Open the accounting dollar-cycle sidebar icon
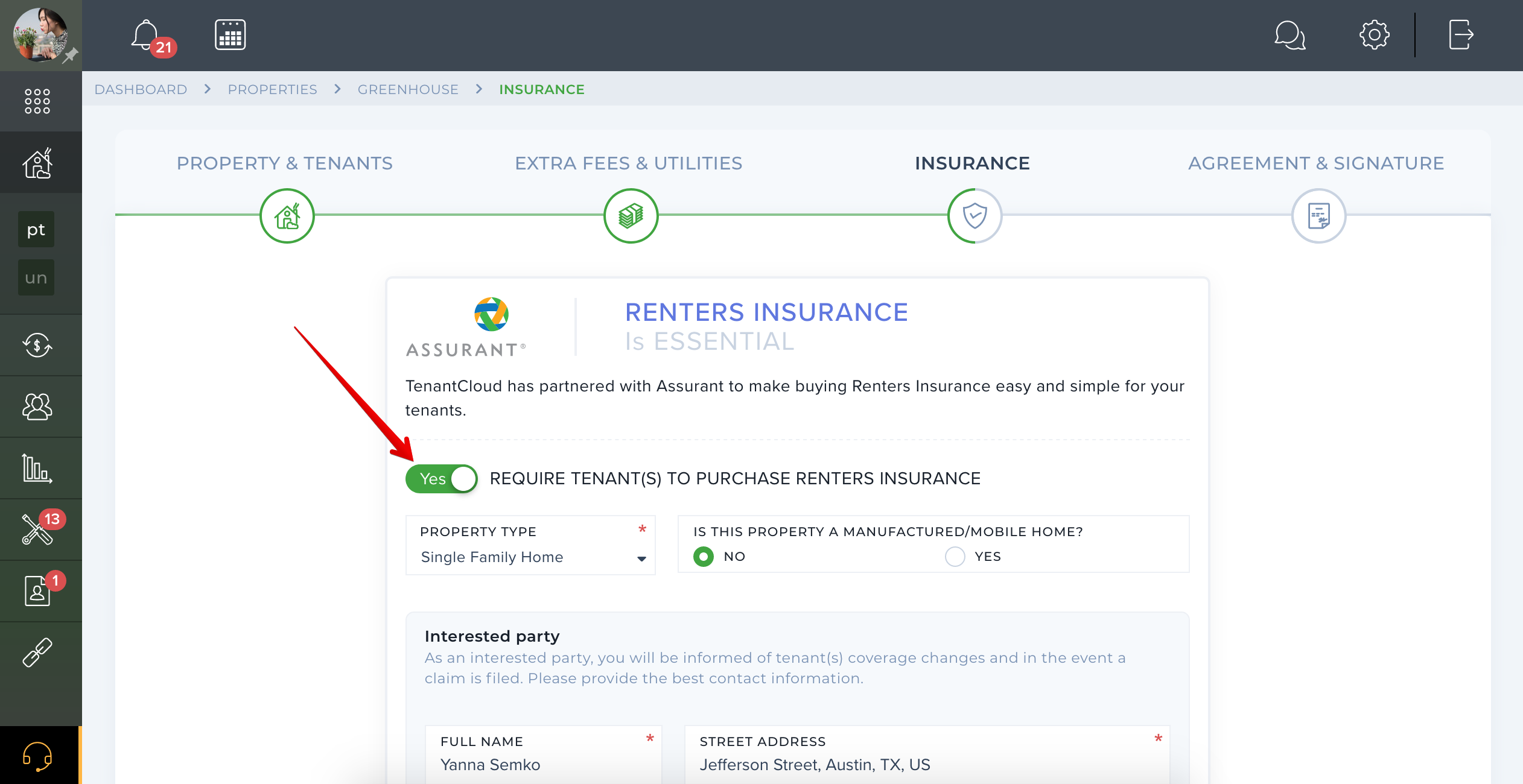1523x784 pixels. 37,346
